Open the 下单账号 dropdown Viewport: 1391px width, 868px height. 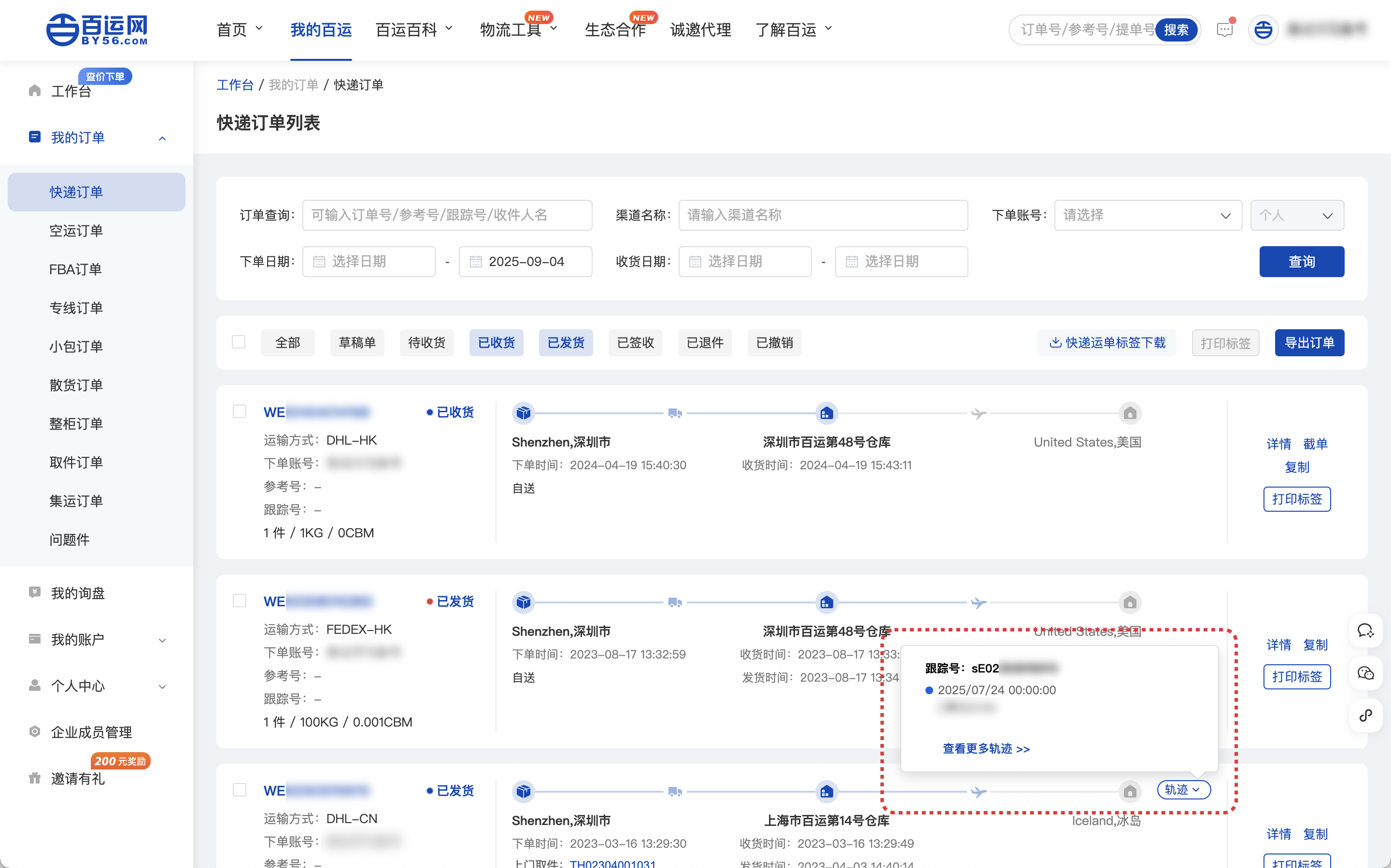[x=1147, y=215]
